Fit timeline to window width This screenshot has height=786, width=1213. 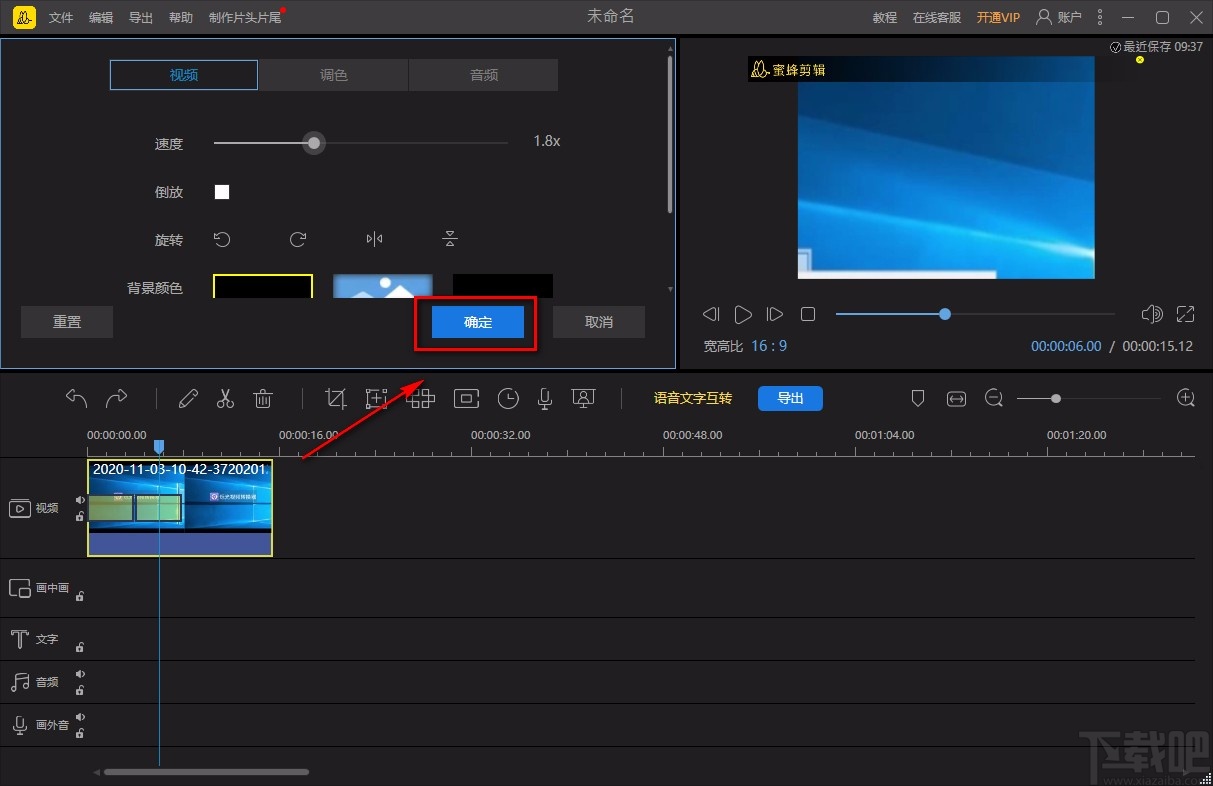pos(957,398)
